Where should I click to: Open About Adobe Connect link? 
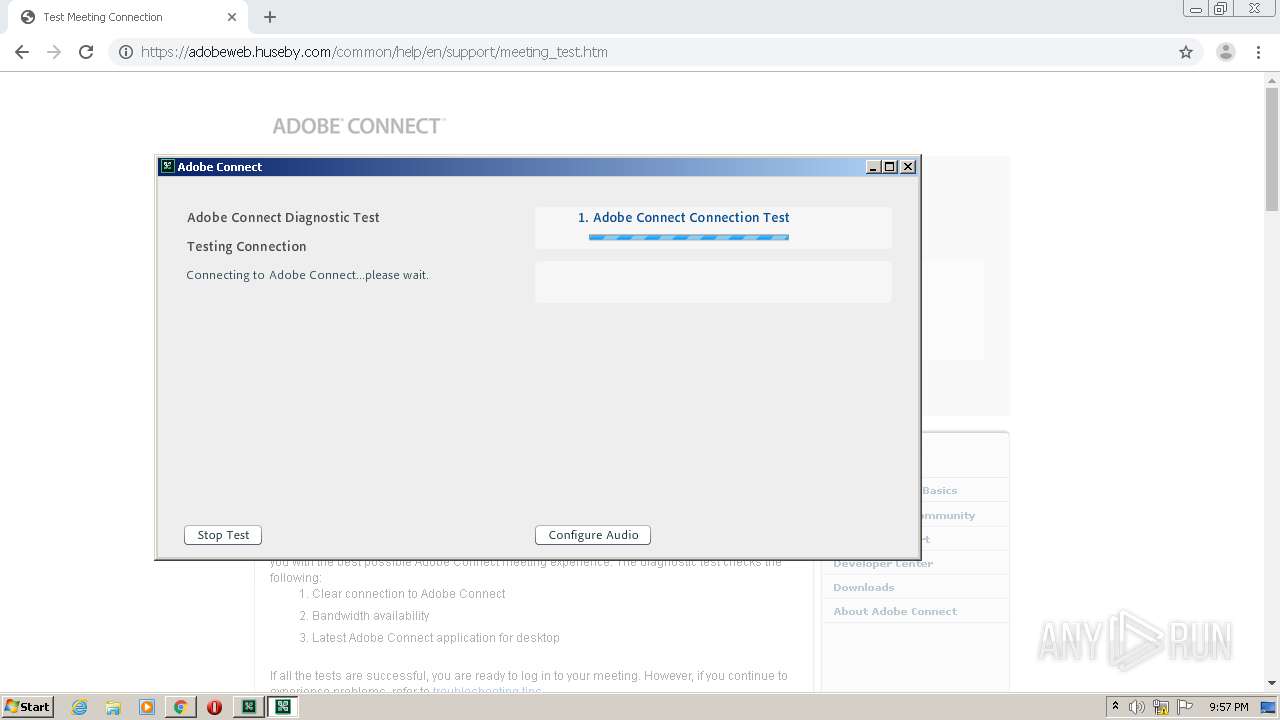pos(895,611)
